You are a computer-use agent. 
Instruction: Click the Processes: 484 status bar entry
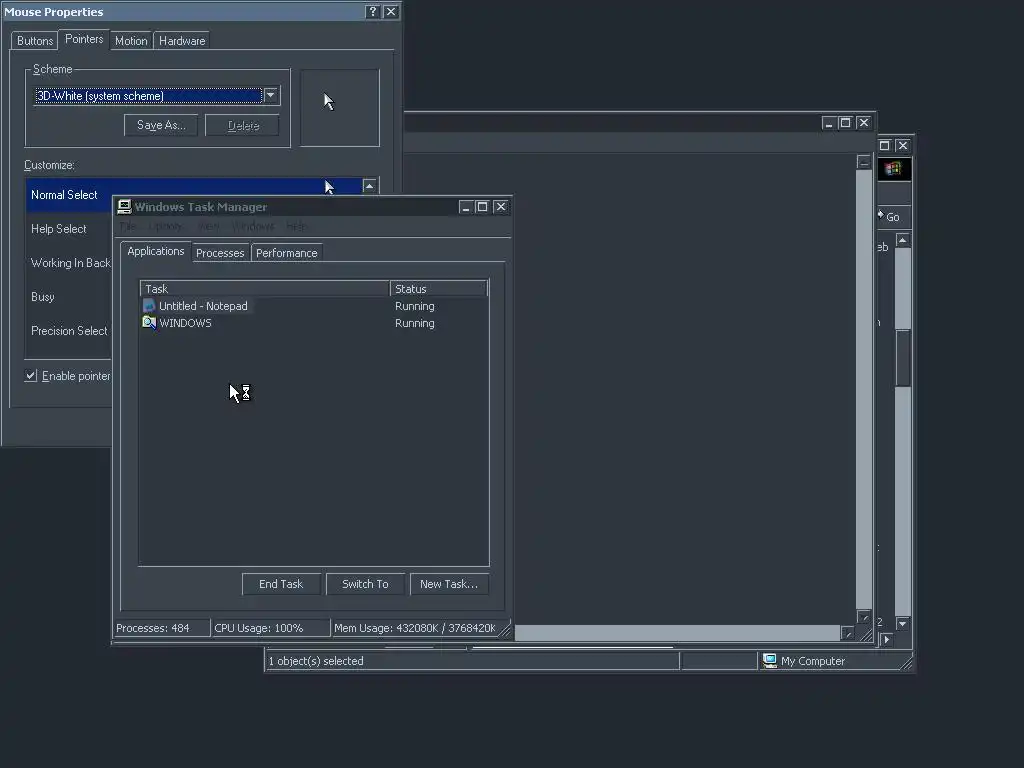[x=161, y=628]
